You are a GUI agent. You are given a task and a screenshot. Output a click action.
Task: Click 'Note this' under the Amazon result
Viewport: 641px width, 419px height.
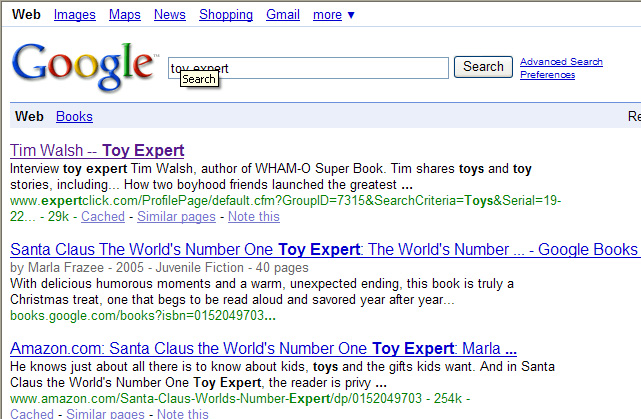tap(183, 414)
